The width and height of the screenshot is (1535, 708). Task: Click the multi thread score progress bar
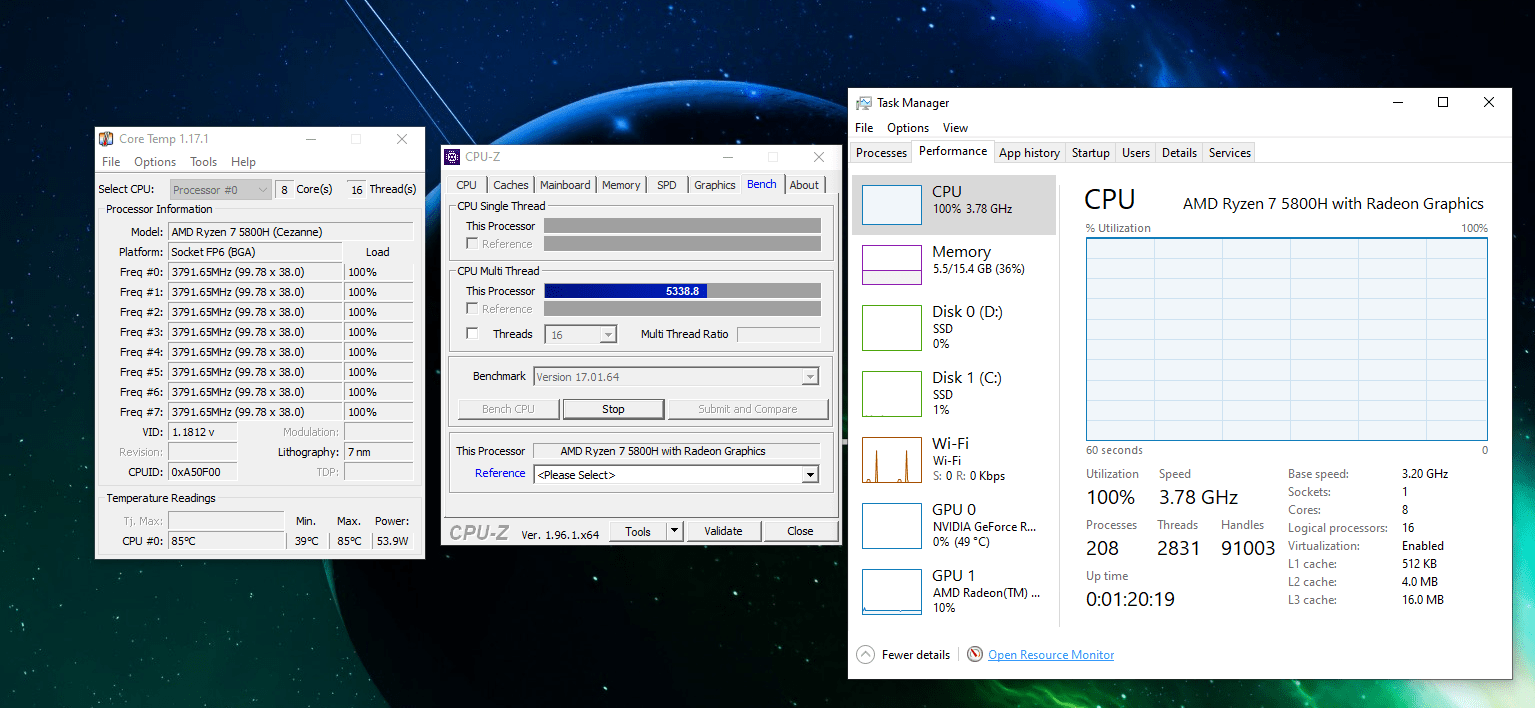pos(682,291)
